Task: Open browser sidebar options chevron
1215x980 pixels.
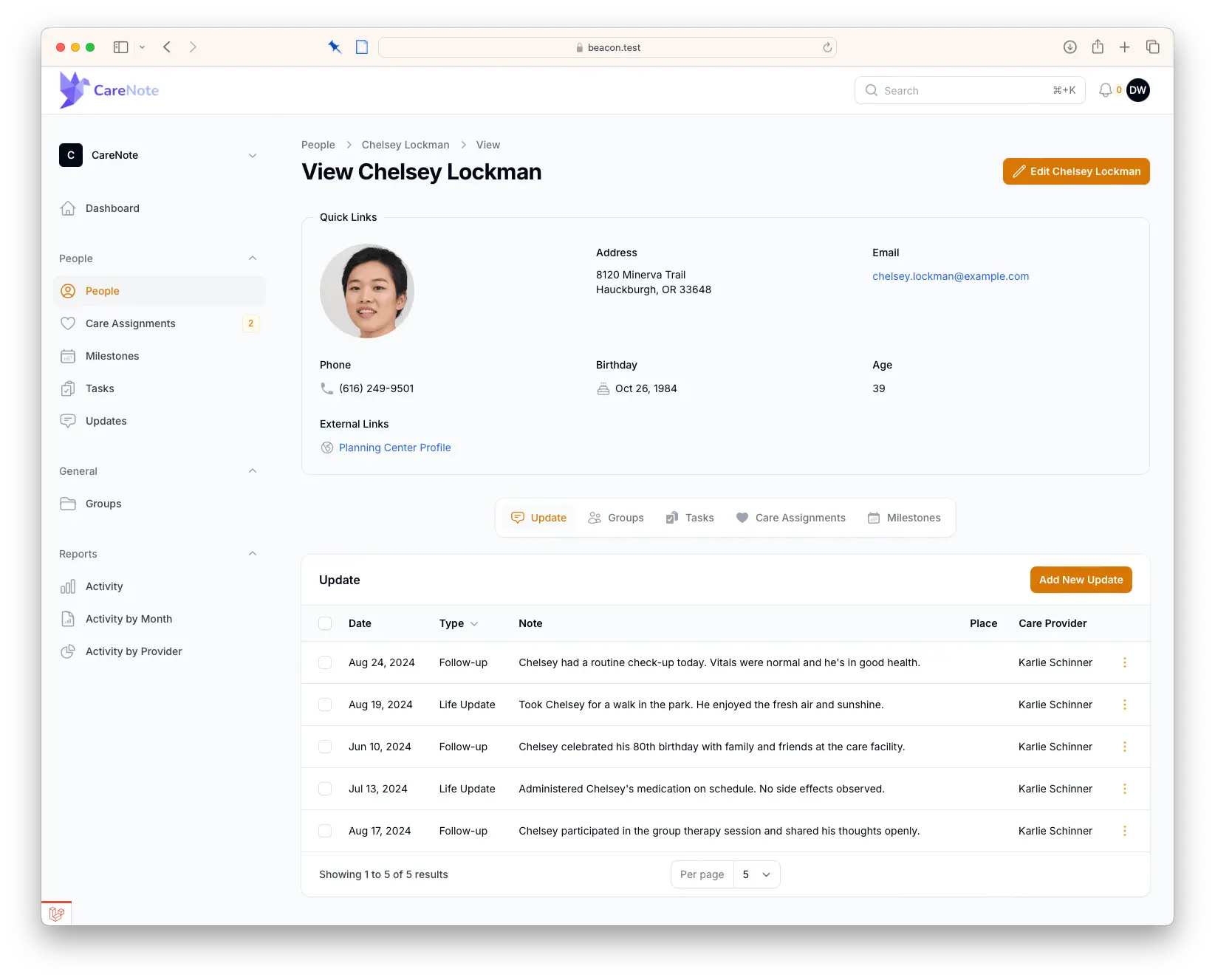Action: [x=142, y=47]
